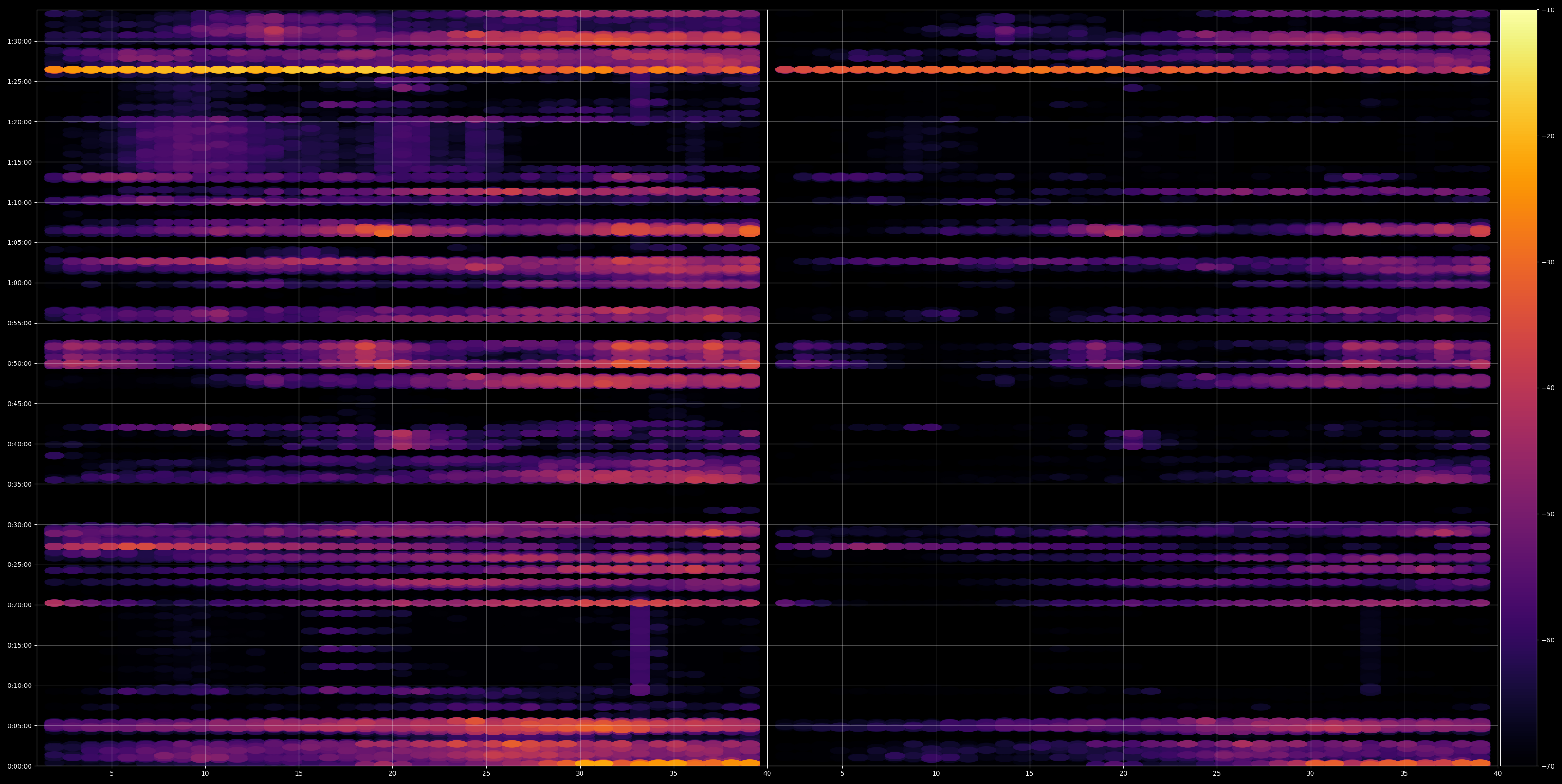Click the 1:30:00 y-axis tick label
The image size is (1562, 784).
click(x=19, y=42)
